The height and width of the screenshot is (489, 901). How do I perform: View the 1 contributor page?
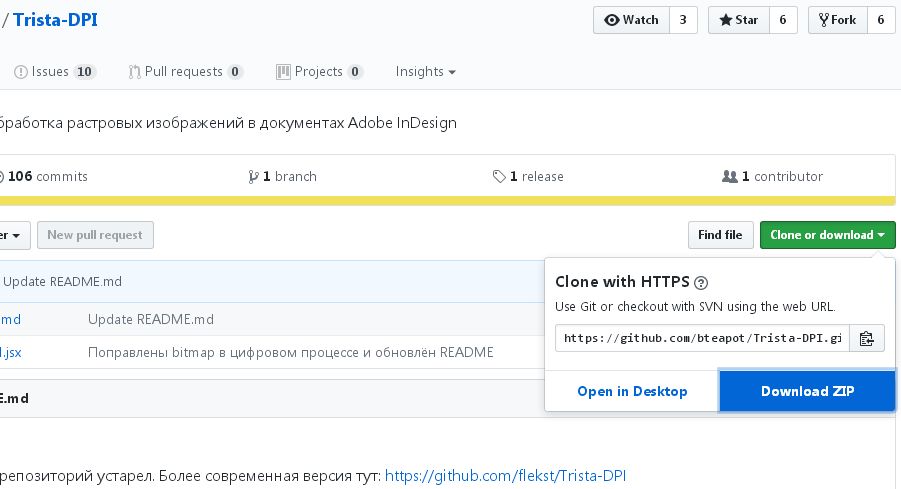pyautogui.click(x=772, y=176)
